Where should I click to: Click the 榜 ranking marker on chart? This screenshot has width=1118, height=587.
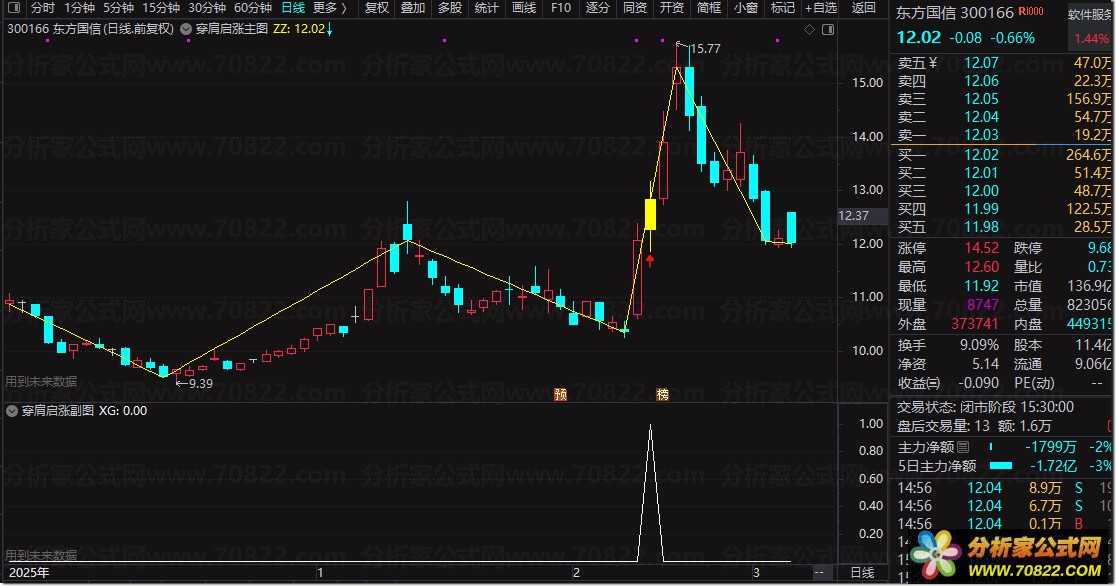coord(662,394)
